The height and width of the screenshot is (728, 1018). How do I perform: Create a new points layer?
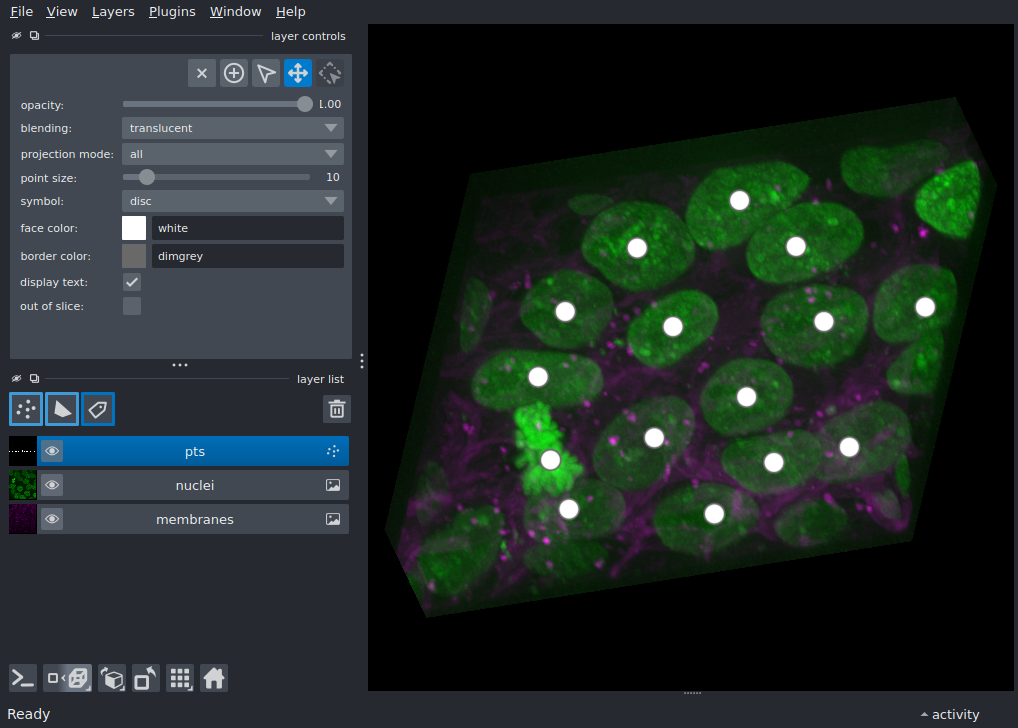26,409
